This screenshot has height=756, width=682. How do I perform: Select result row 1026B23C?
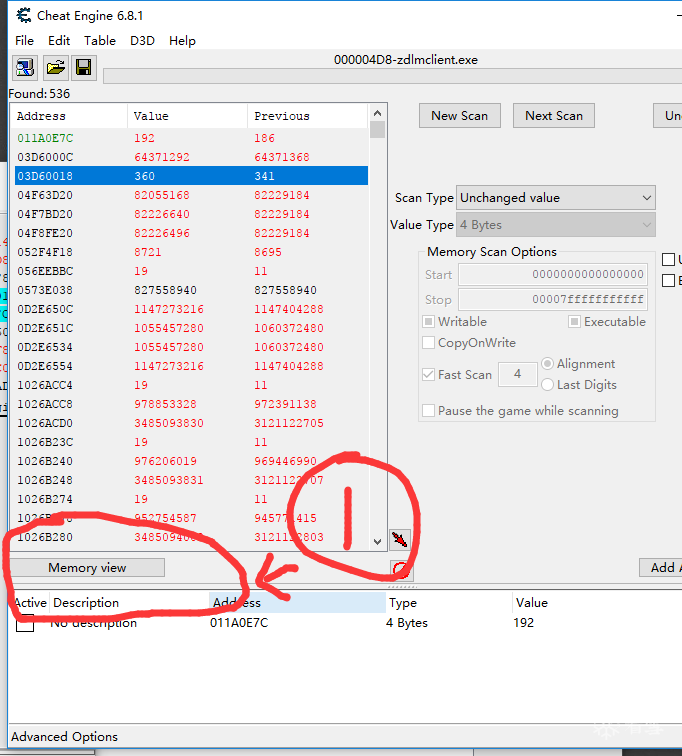[191, 442]
